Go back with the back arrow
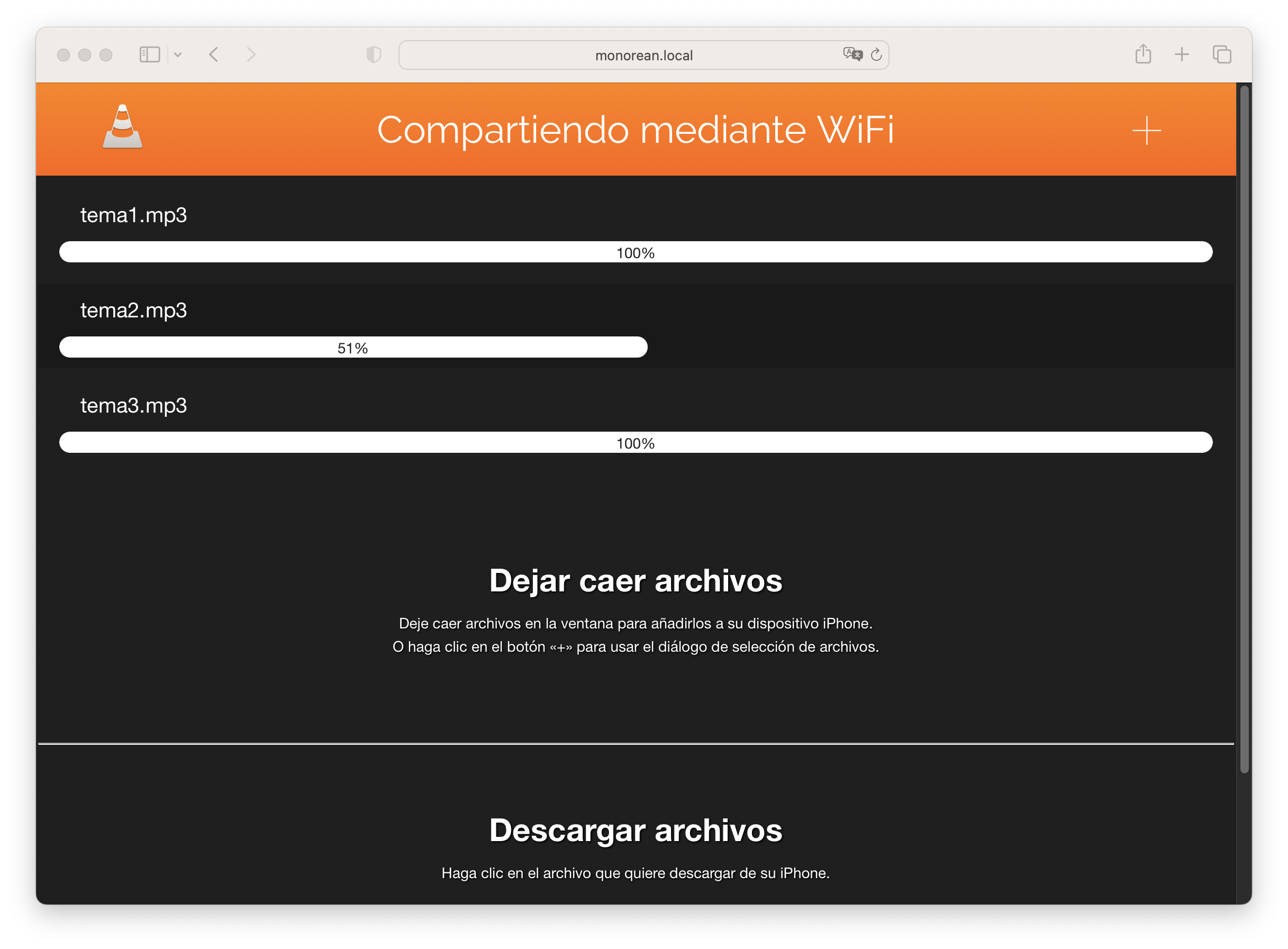This screenshot has height=949, width=1288. click(214, 54)
